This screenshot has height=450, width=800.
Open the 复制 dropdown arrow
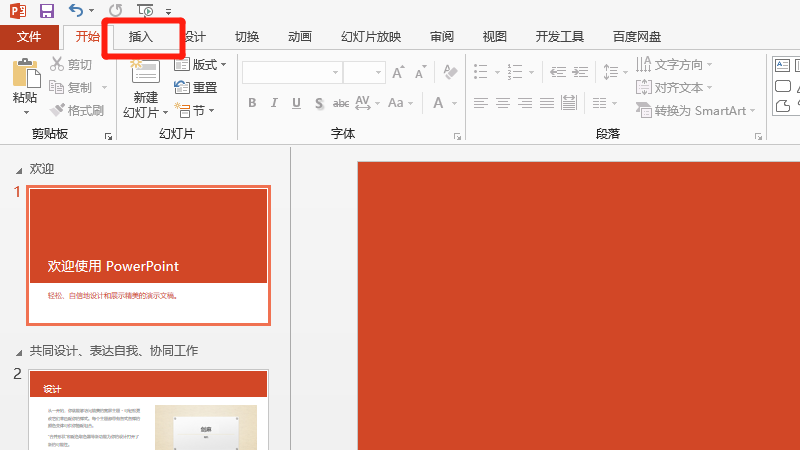(105, 87)
